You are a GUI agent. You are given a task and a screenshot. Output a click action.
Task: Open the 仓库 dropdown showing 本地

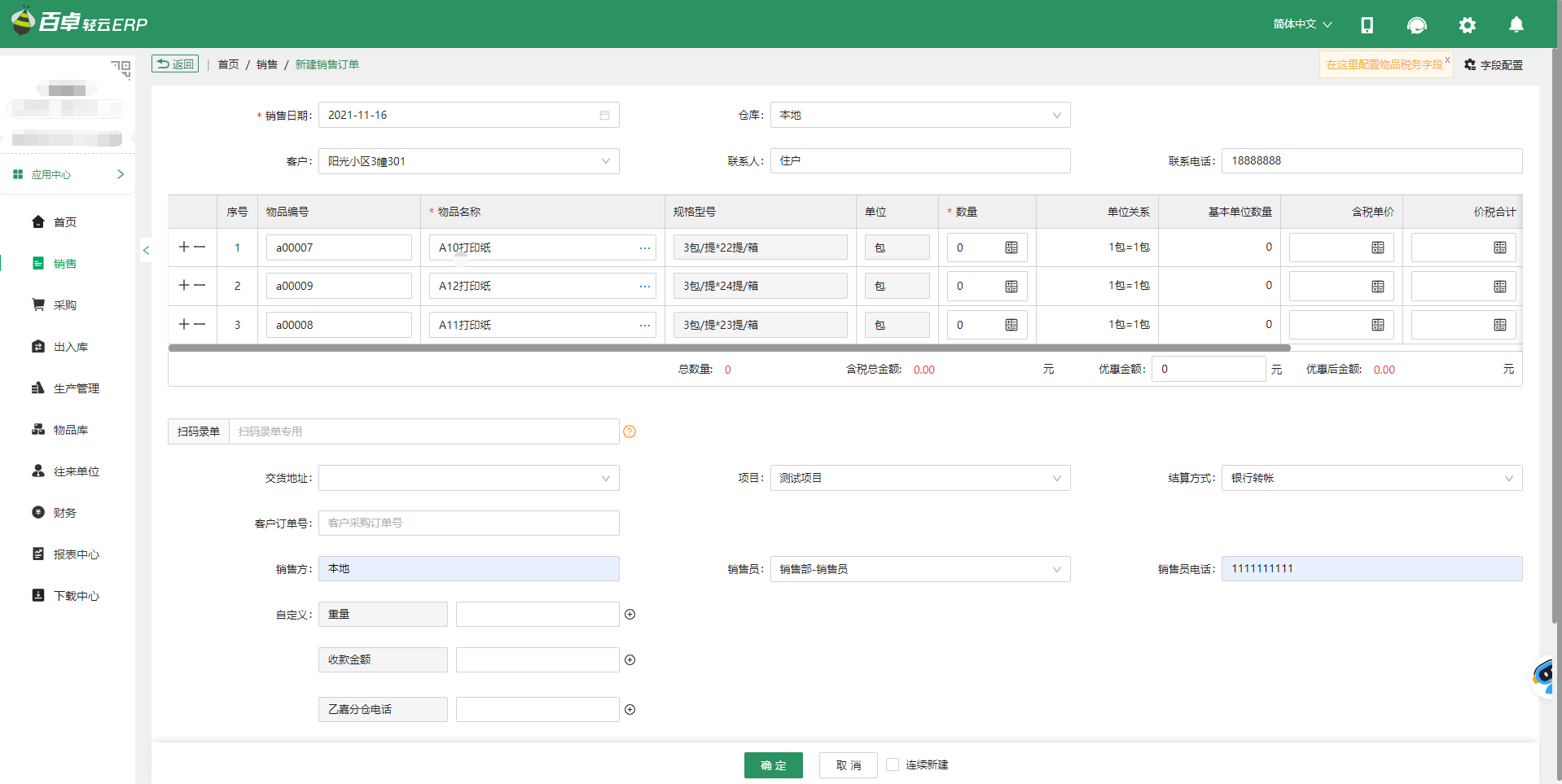[x=920, y=115]
